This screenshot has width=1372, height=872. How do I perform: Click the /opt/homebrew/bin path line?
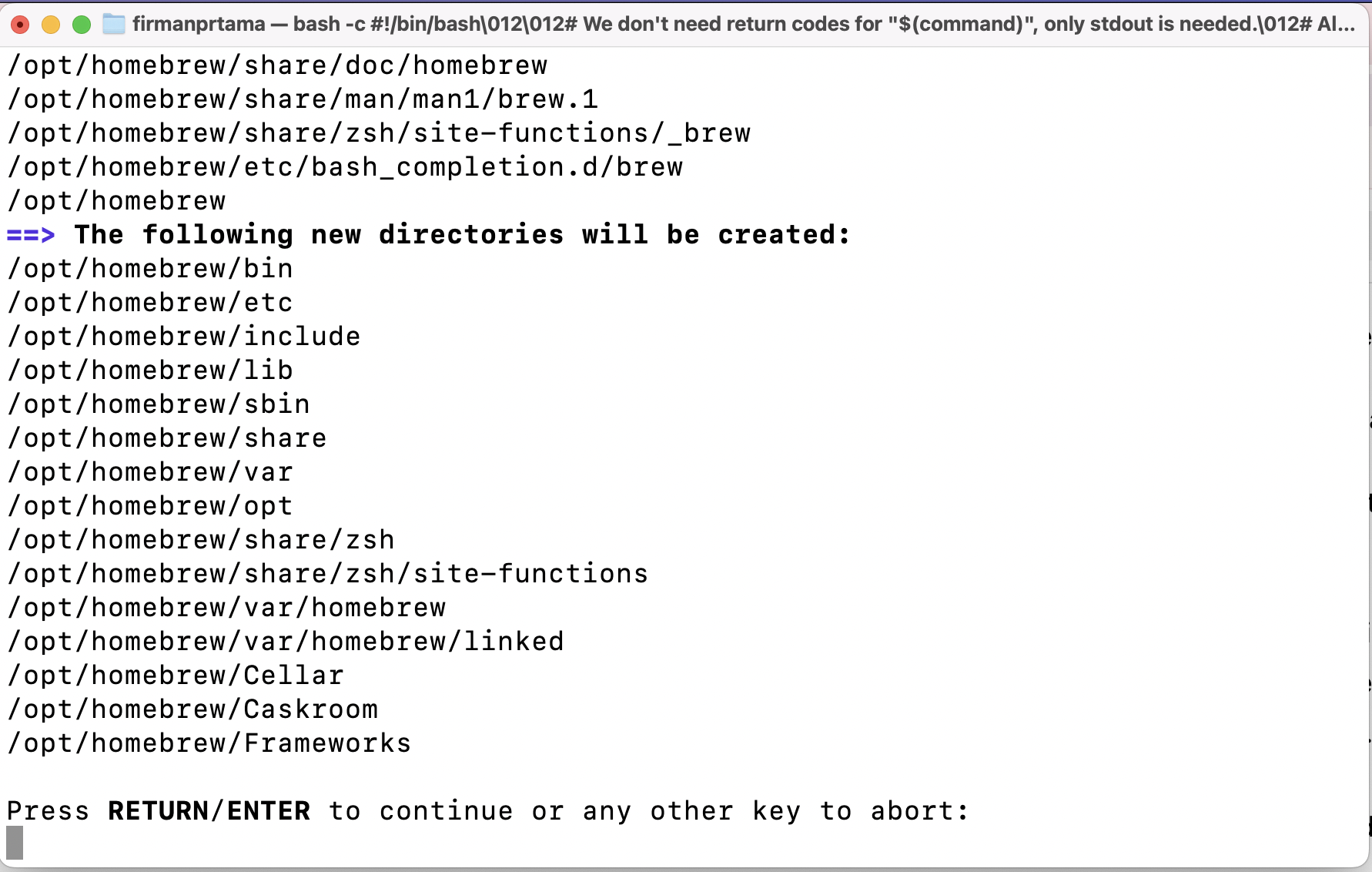pyautogui.click(x=150, y=269)
